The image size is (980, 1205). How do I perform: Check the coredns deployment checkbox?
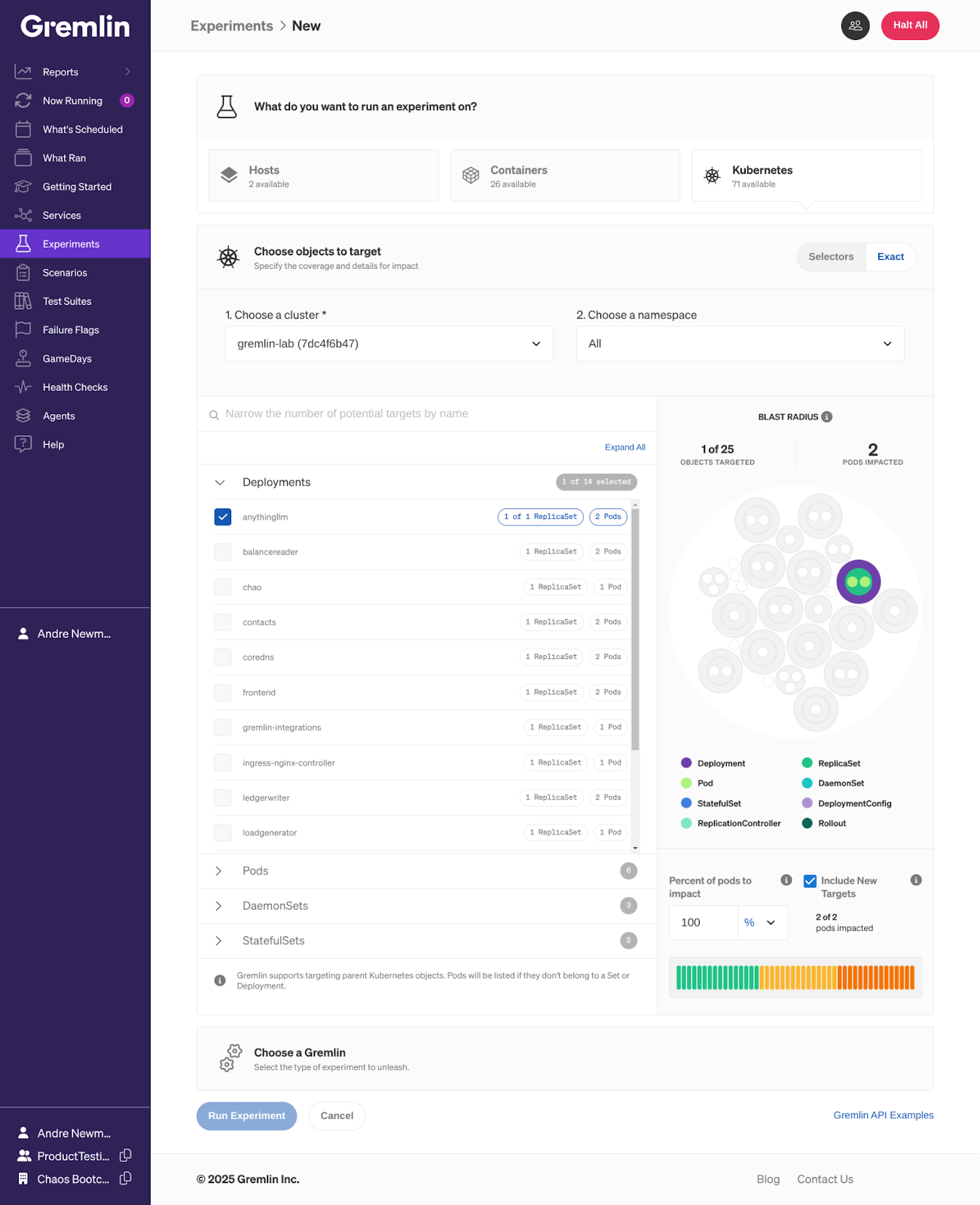(223, 657)
